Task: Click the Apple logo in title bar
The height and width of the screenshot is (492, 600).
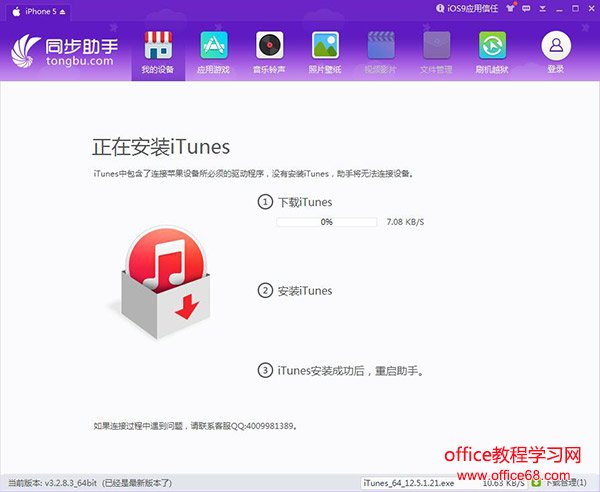Action: 15,9
